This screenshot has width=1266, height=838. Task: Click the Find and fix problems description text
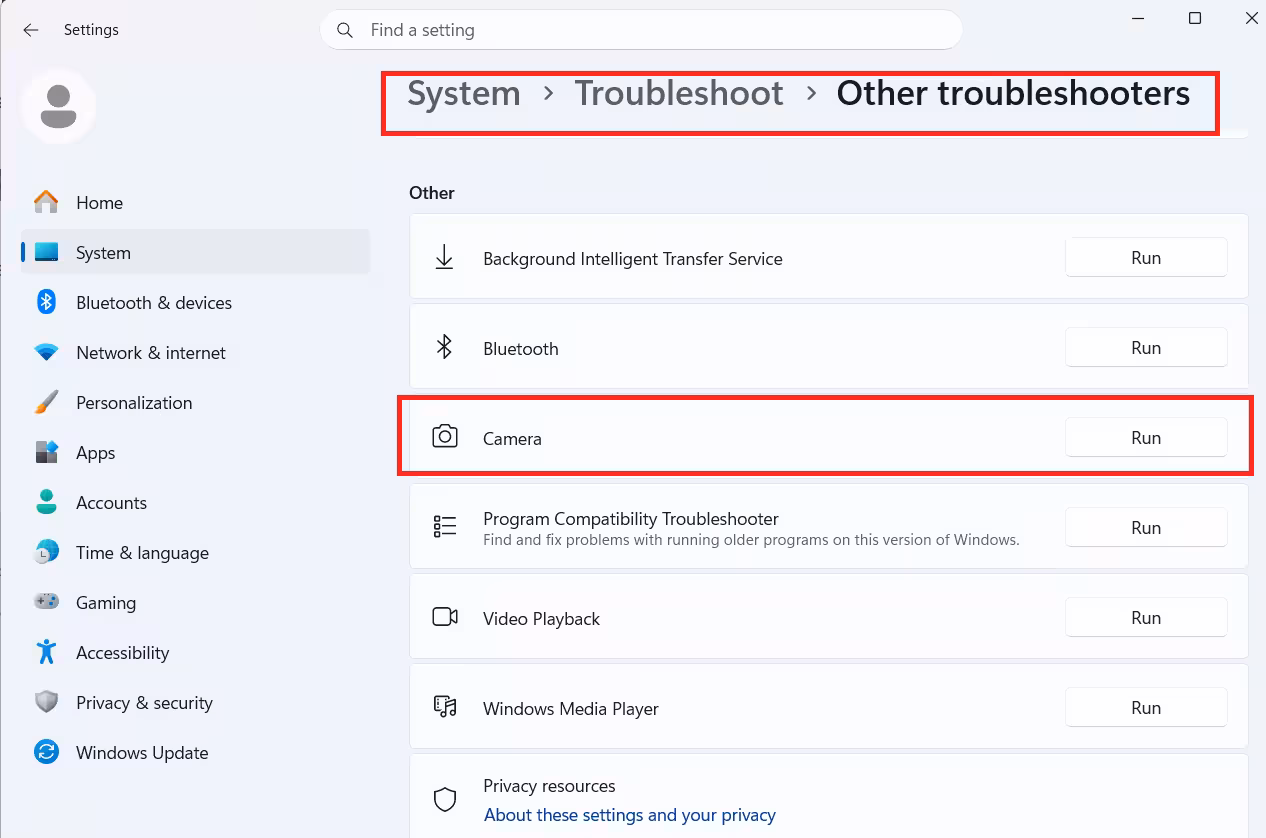click(x=751, y=540)
